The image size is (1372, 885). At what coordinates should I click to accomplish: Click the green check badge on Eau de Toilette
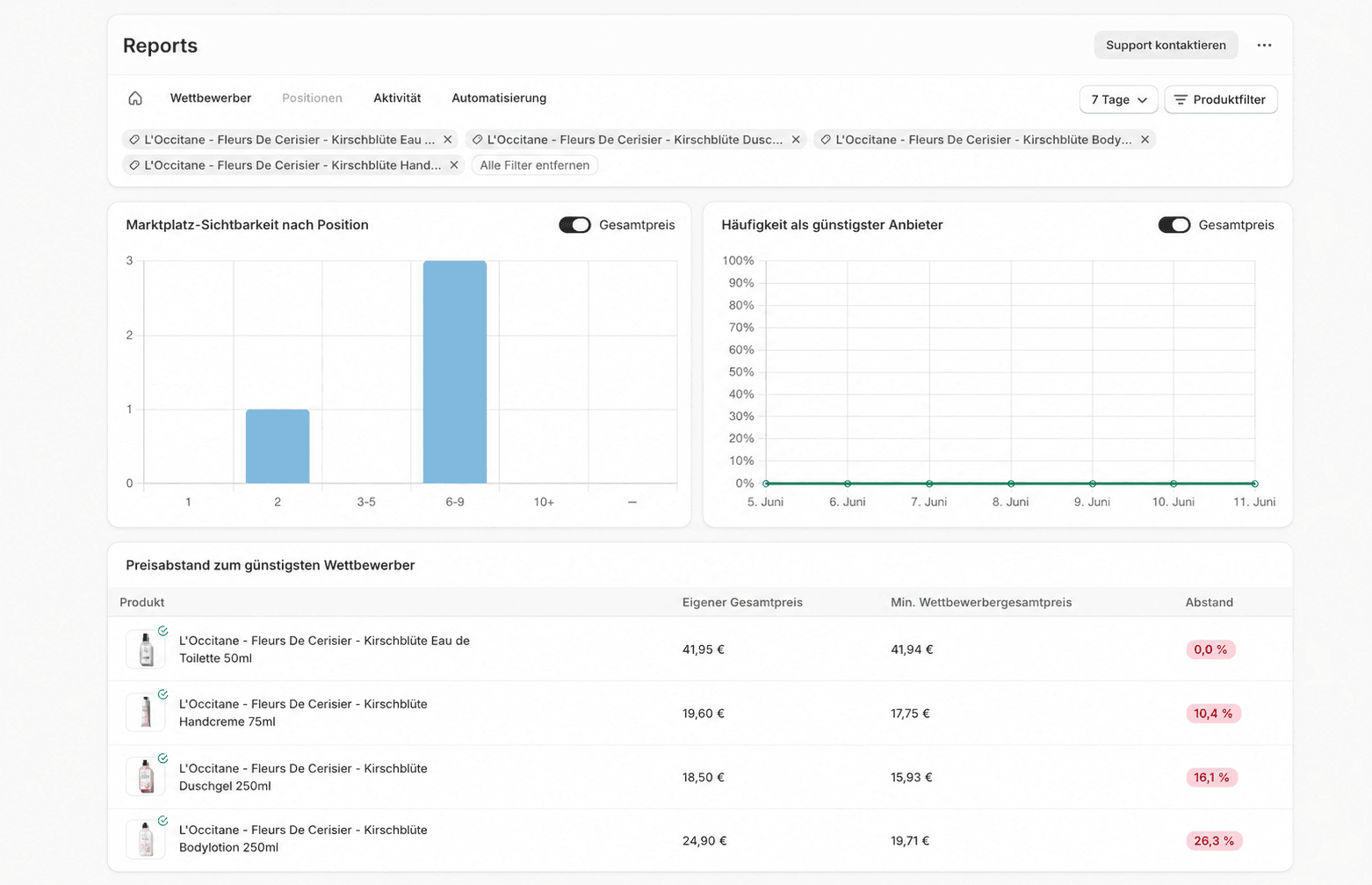click(163, 631)
